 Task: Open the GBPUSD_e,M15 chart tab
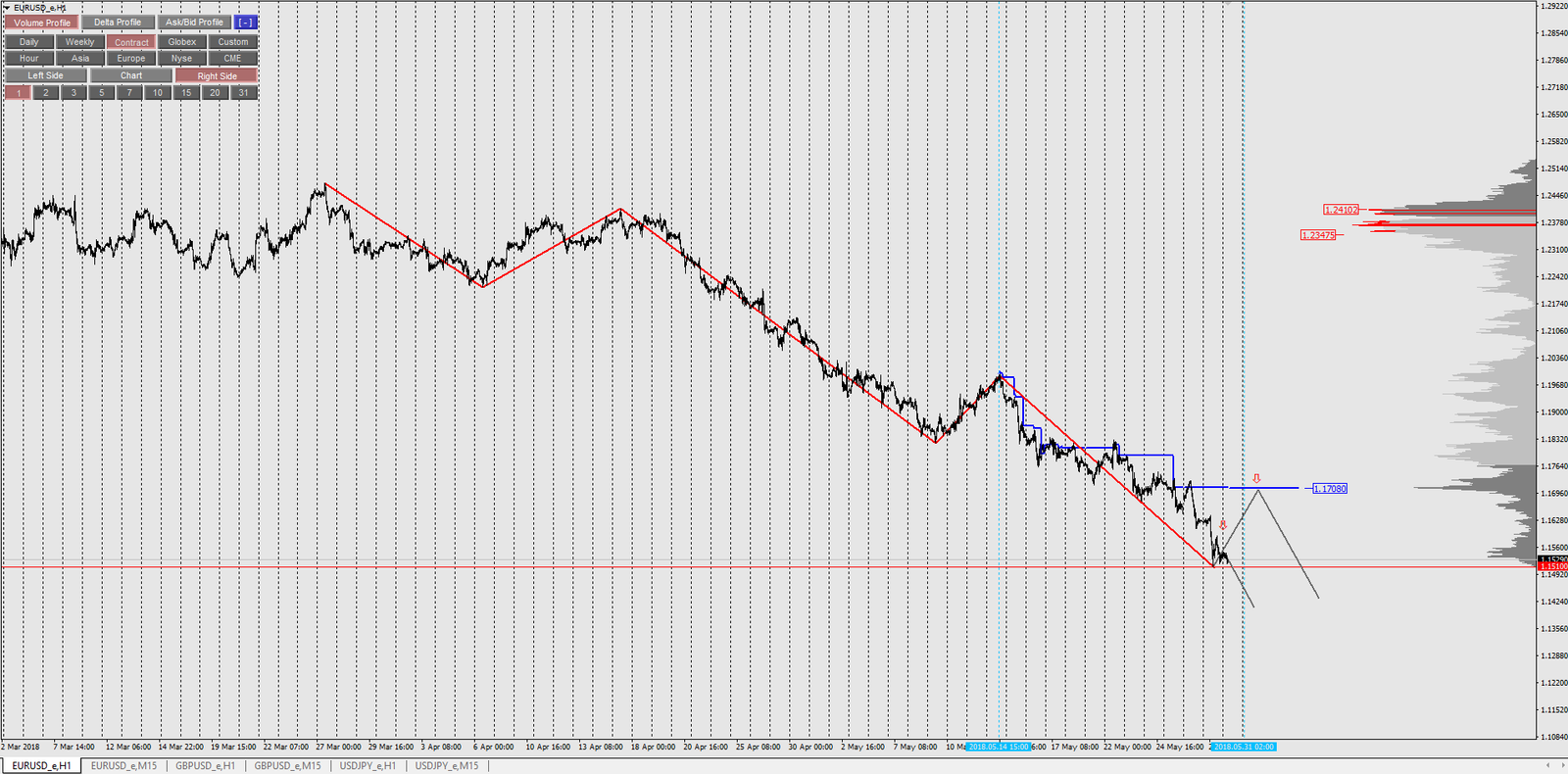click(x=287, y=766)
